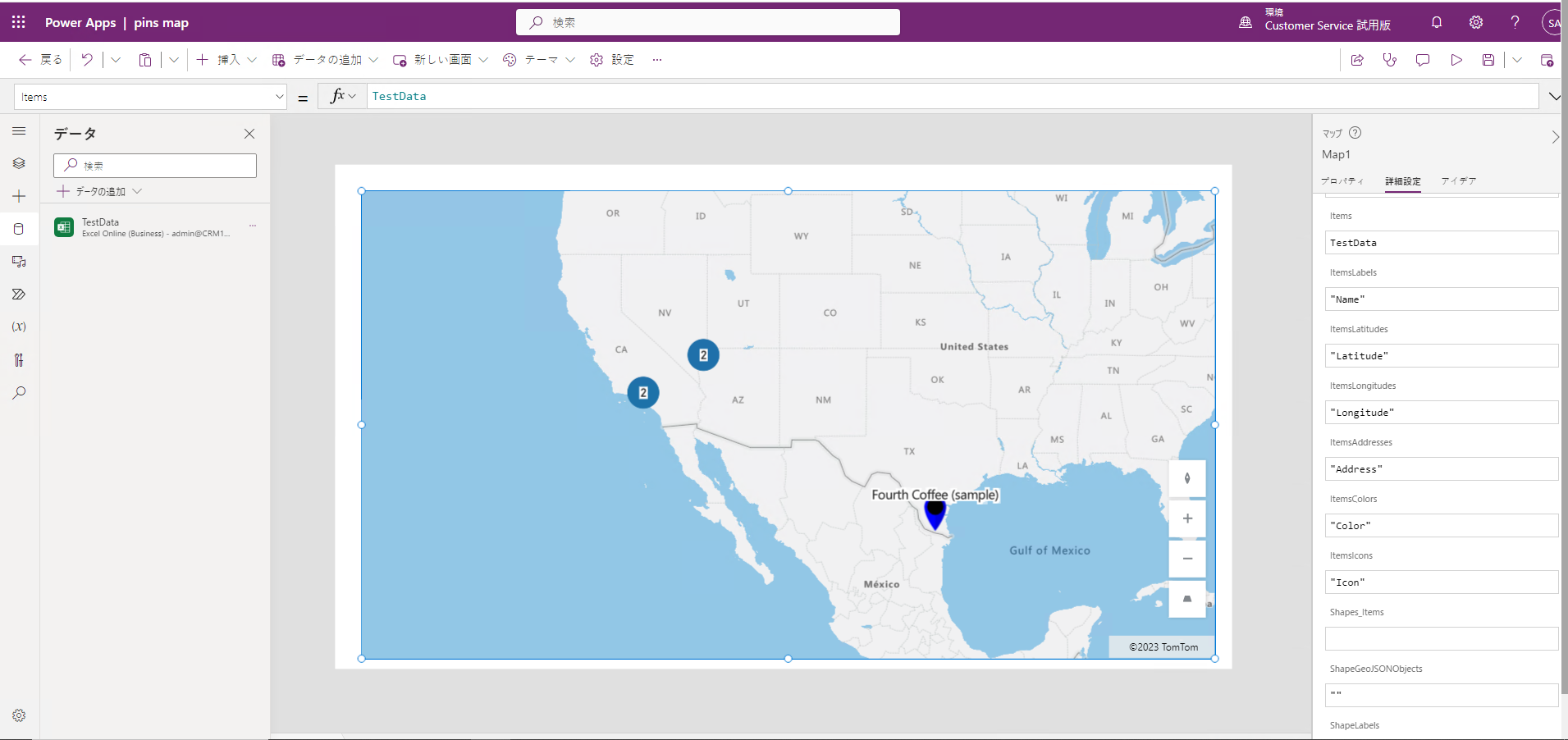Screen dimensions: 1568x740
Task: Click the cluster of 2 near the California coast
Action: (x=643, y=393)
